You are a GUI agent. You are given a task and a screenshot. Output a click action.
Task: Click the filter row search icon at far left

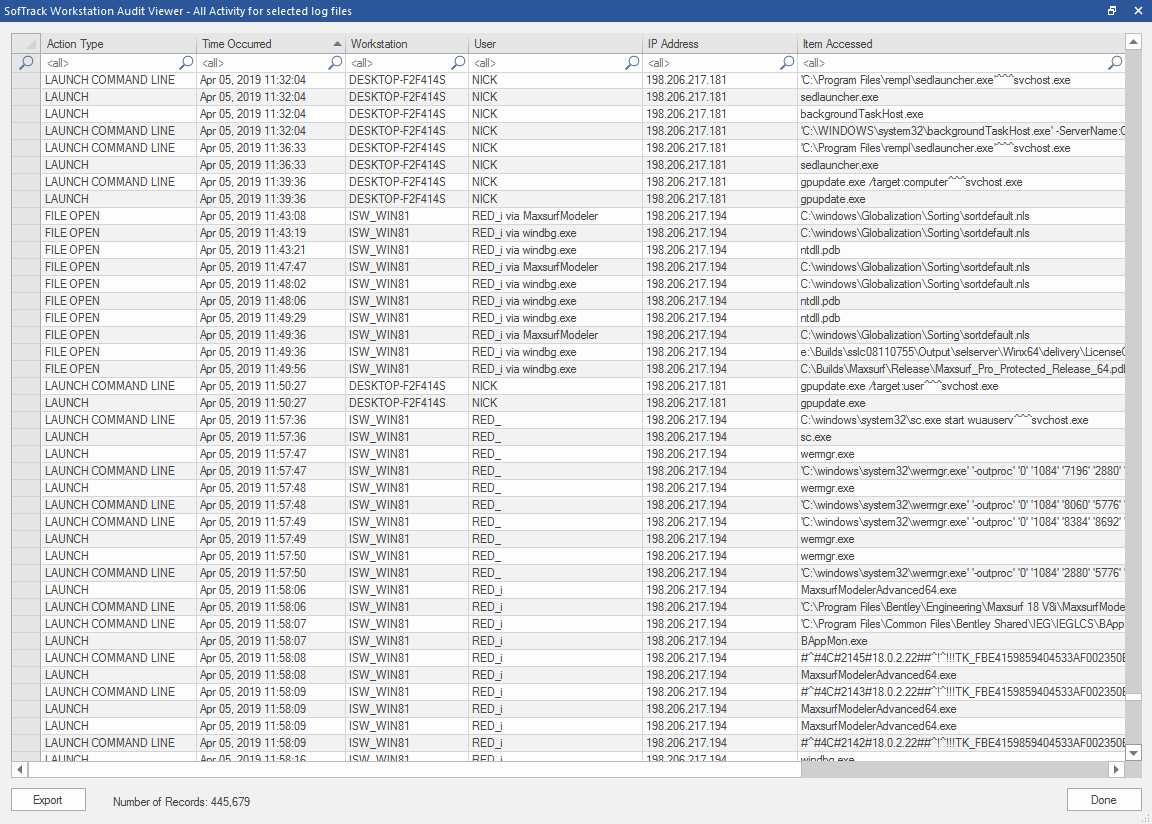[26, 62]
